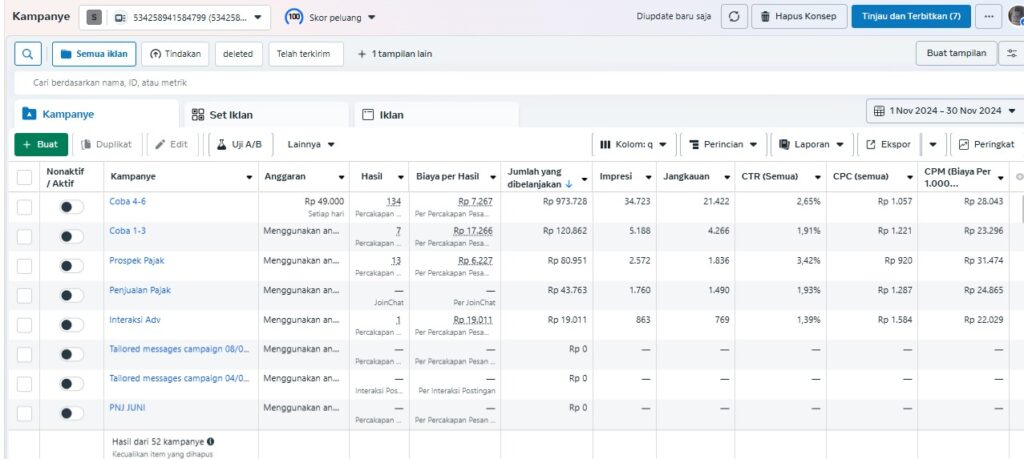Toggle the Prospek Pajak campaign switch

click(71, 266)
